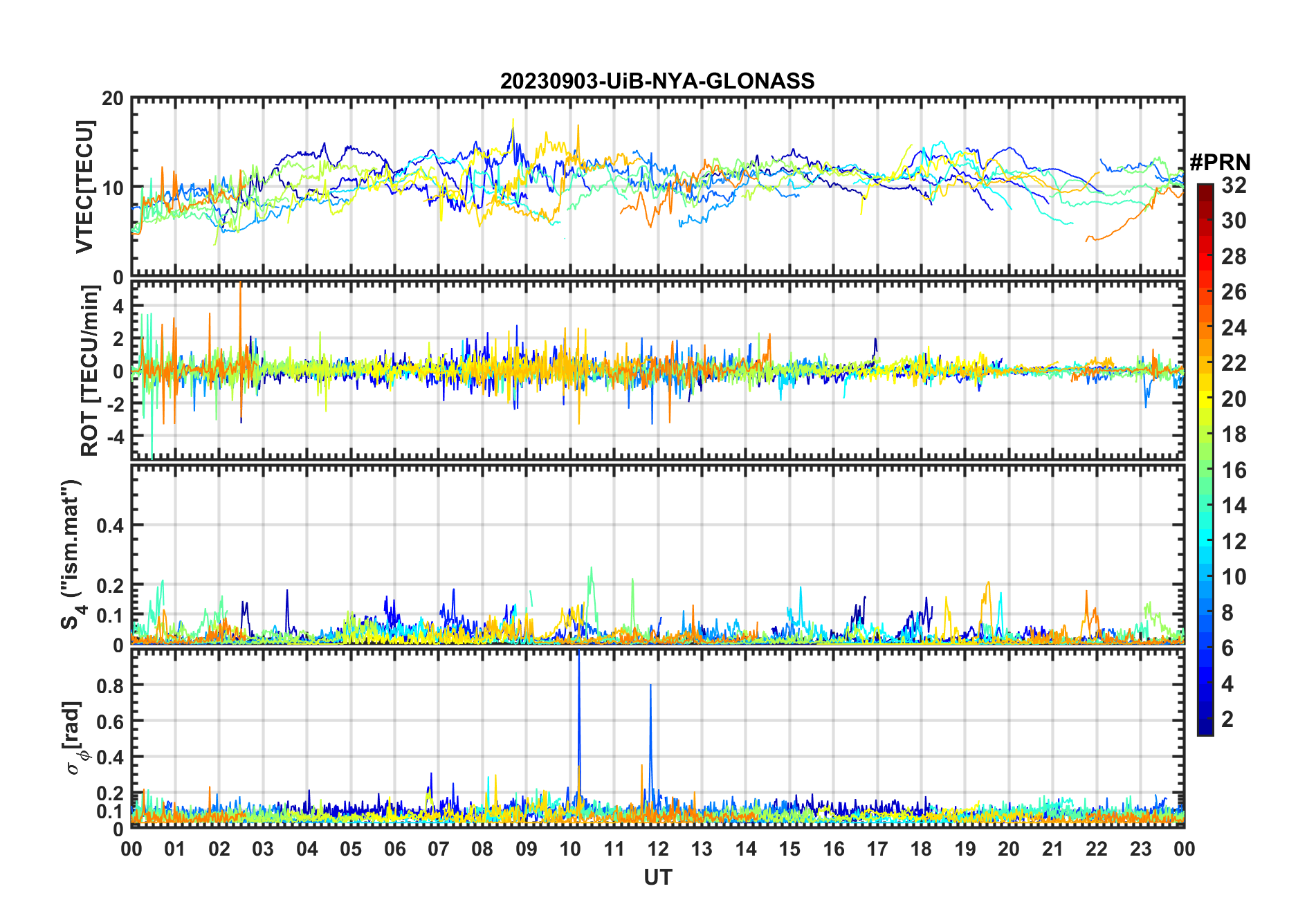Click the 01 hour tick label
1316x920 pixels.
coord(175,849)
